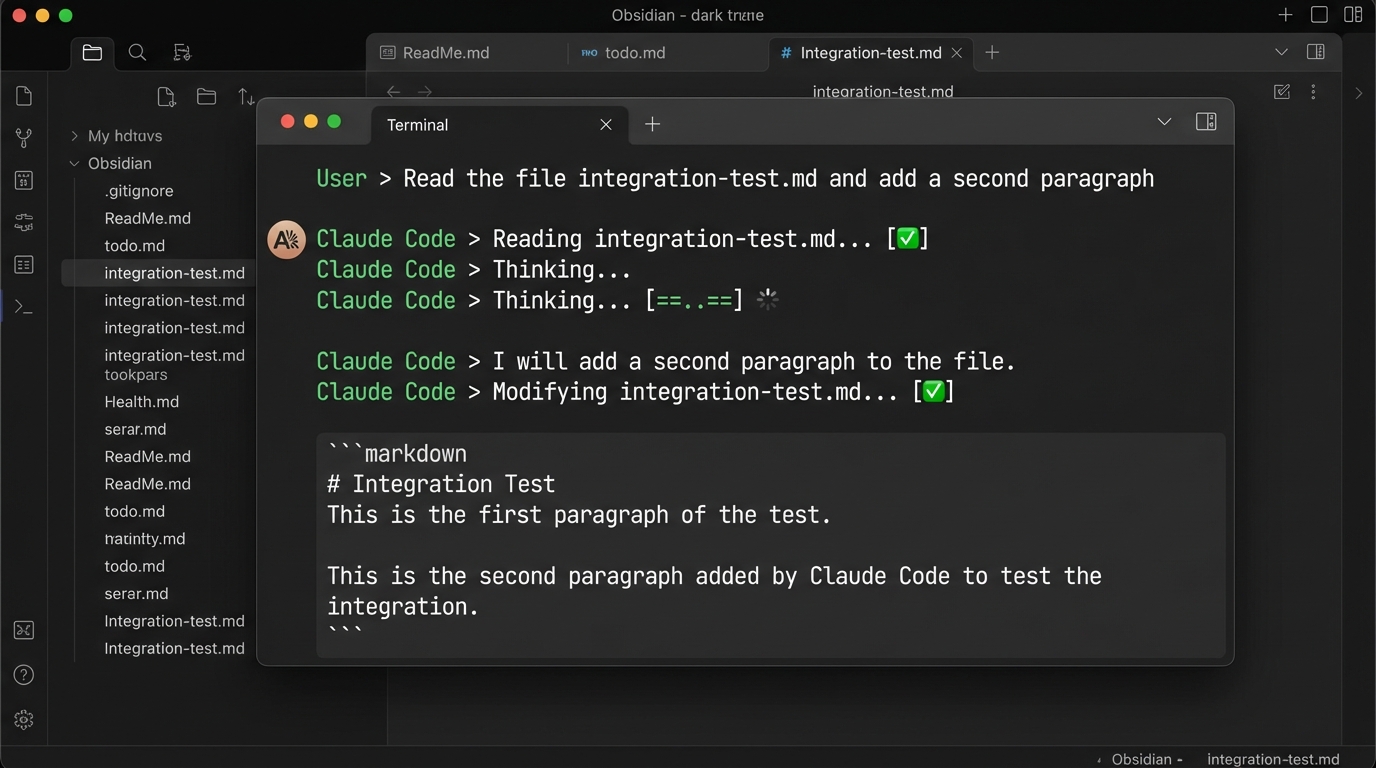Open Health.md in file list
1376x768 pixels.
[142, 402]
